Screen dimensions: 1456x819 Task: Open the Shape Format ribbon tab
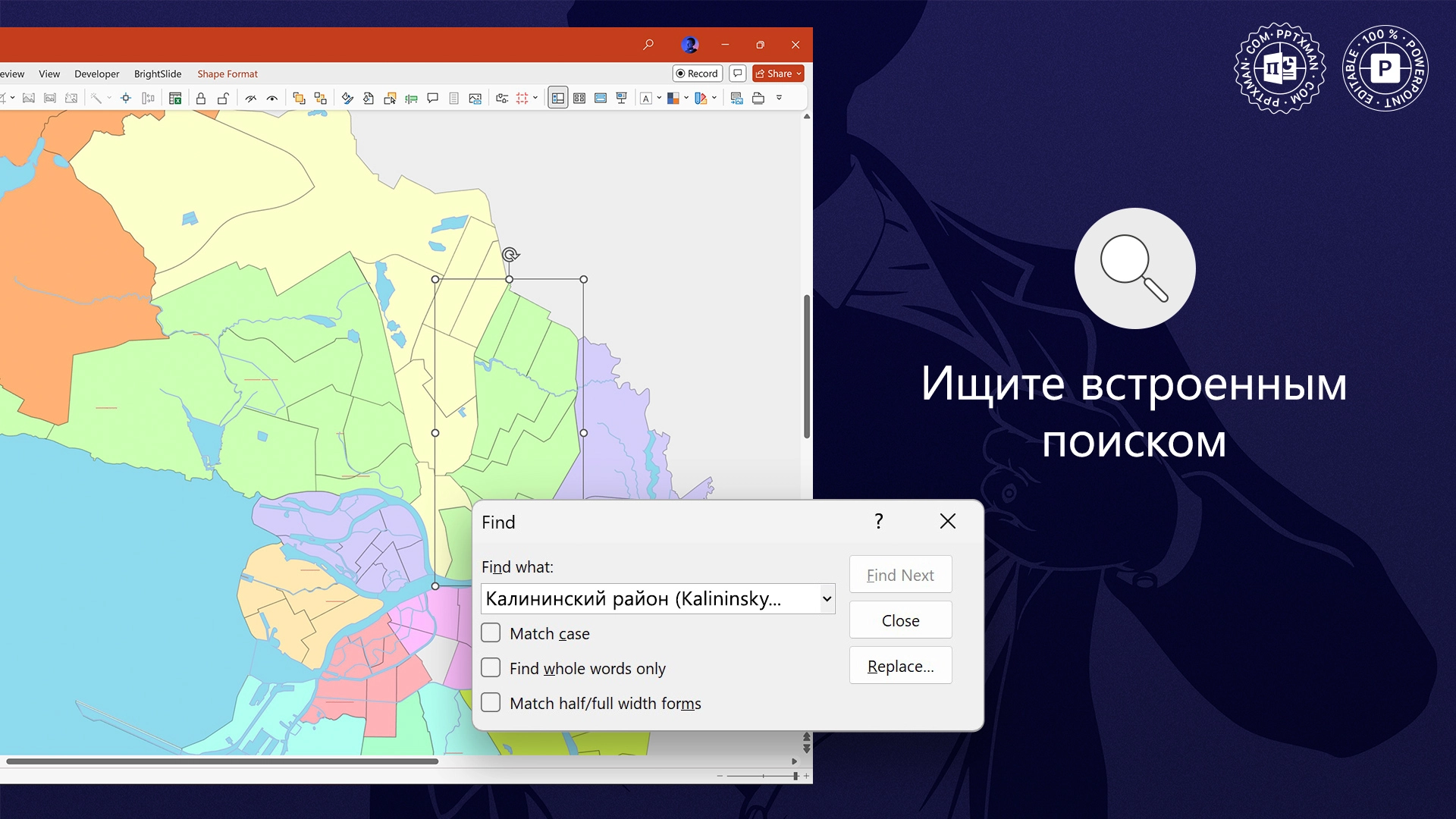[x=227, y=74]
